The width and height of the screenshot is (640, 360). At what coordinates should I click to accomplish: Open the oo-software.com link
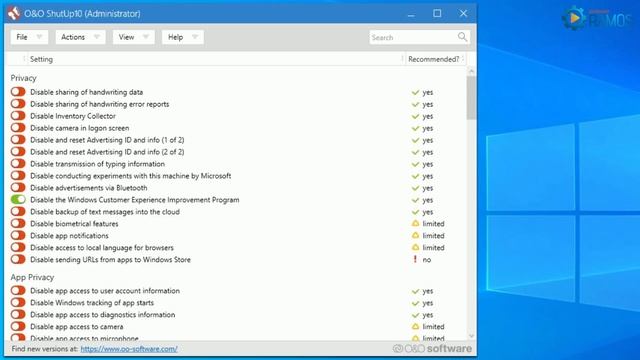point(129,349)
